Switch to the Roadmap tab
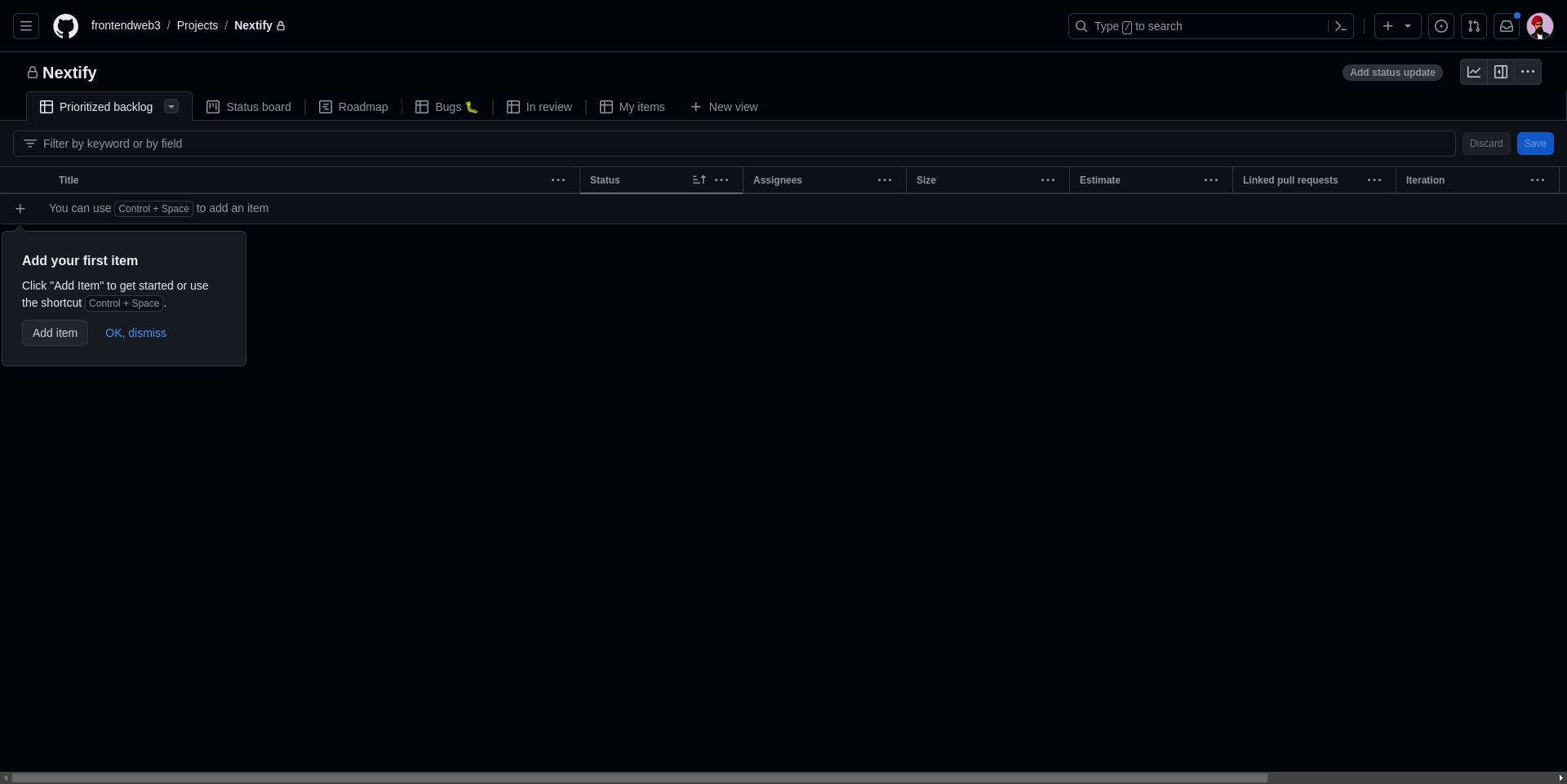Screen dimensions: 1567x784 pyautogui.click(x=353, y=107)
